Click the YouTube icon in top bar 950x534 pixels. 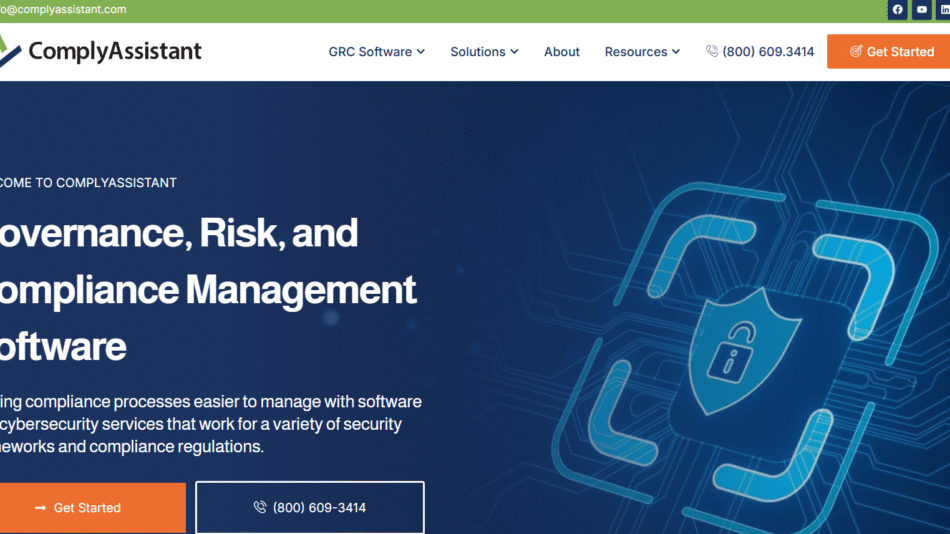click(x=922, y=10)
